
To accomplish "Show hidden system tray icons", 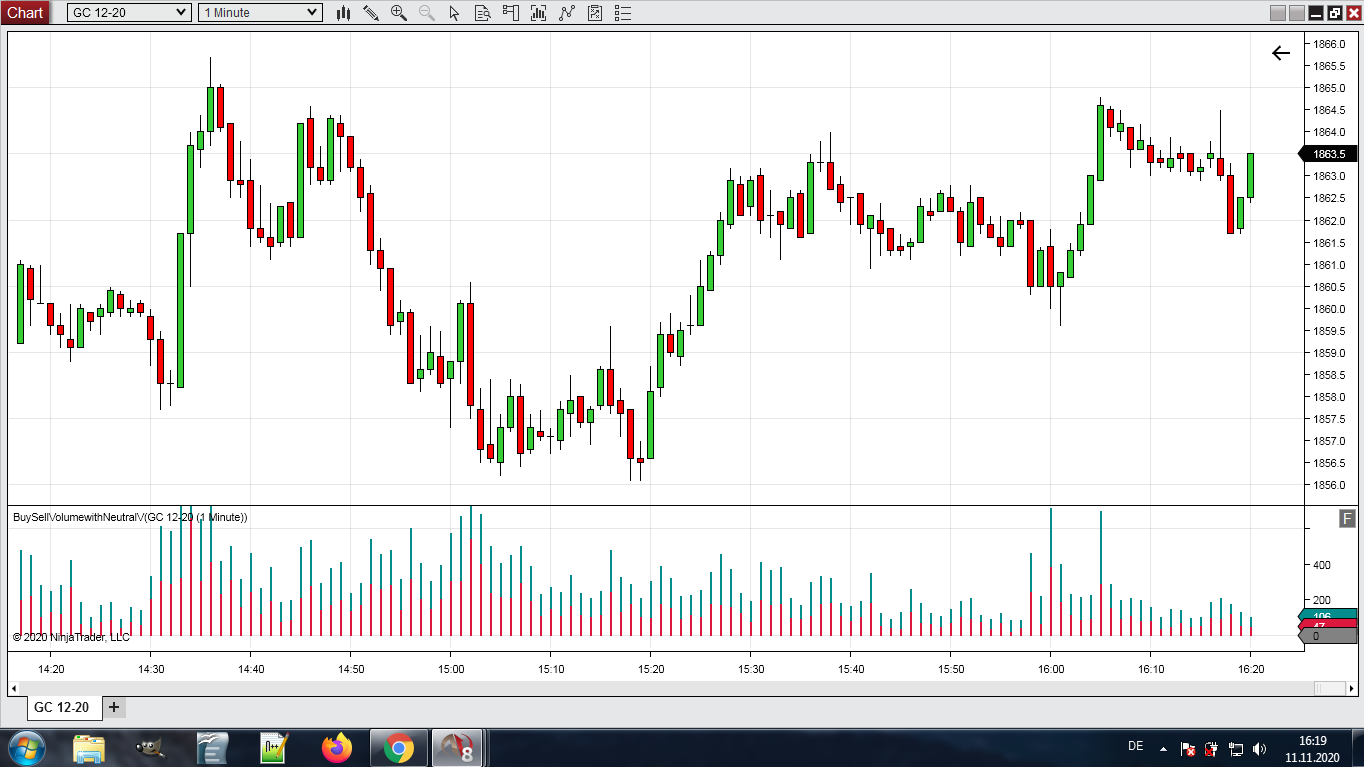I will coord(1163,748).
